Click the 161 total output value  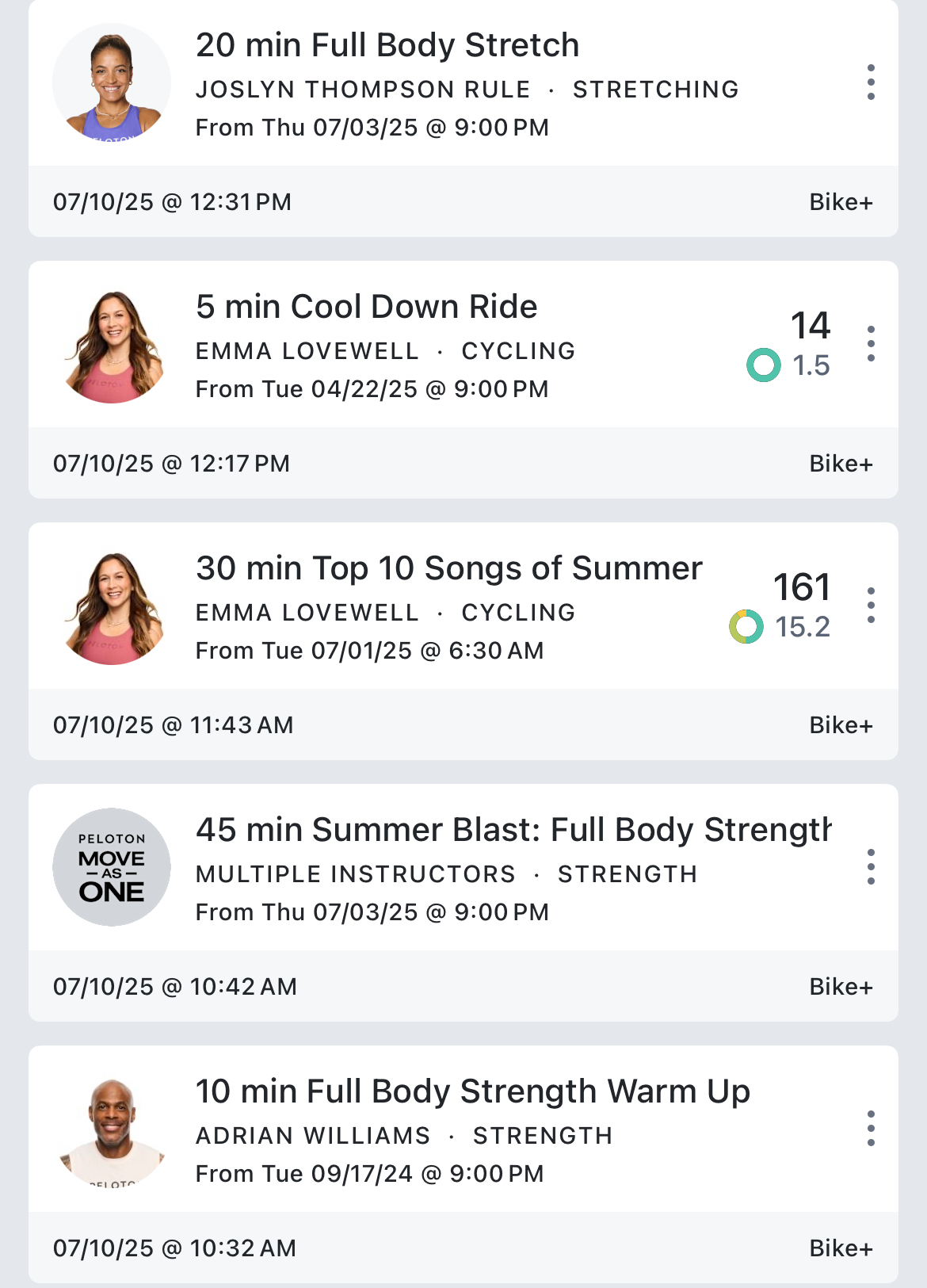tap(802, 587)
